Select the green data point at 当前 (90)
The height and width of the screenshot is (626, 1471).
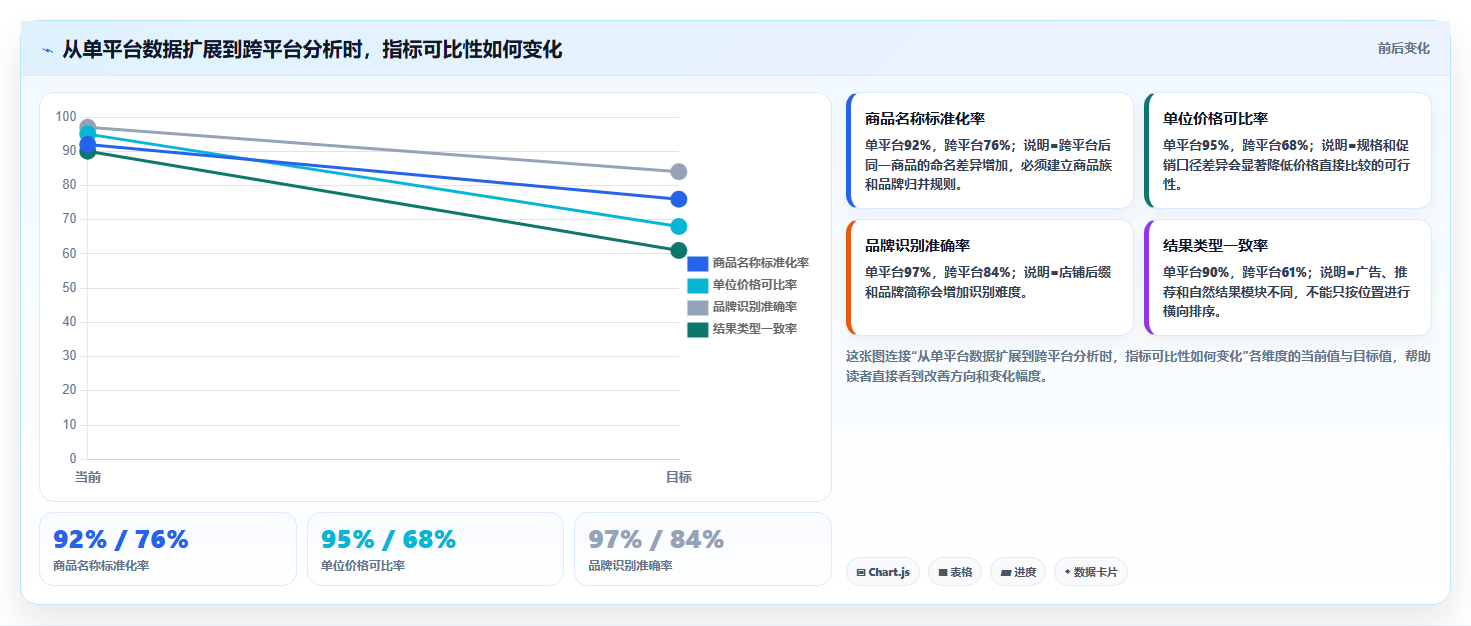click(88, 151)
